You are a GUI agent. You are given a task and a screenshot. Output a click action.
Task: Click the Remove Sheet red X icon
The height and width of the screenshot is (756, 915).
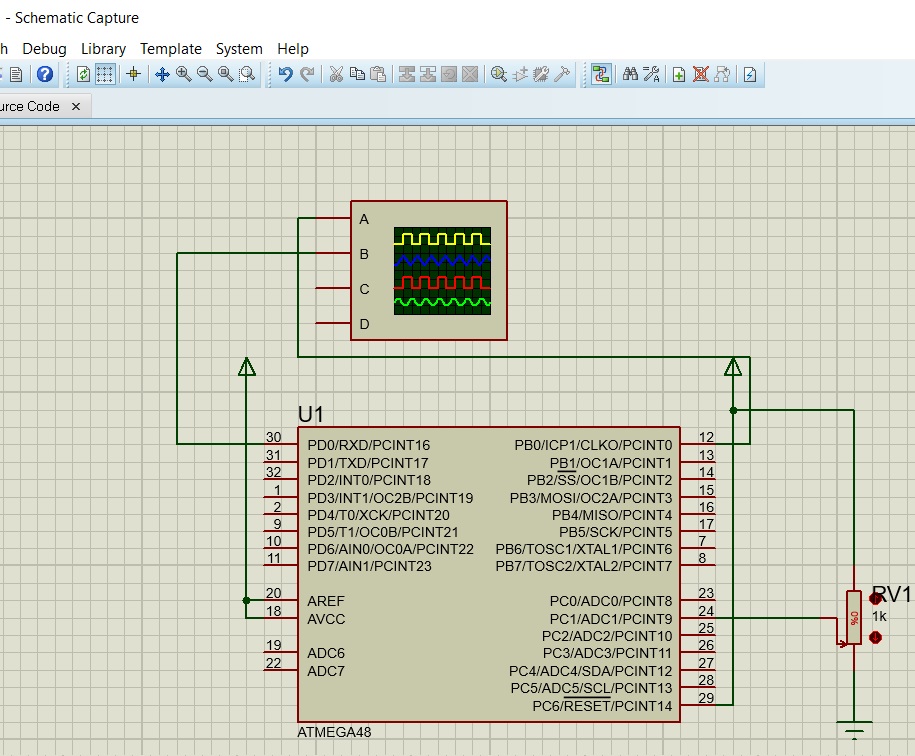pos(701,74)
